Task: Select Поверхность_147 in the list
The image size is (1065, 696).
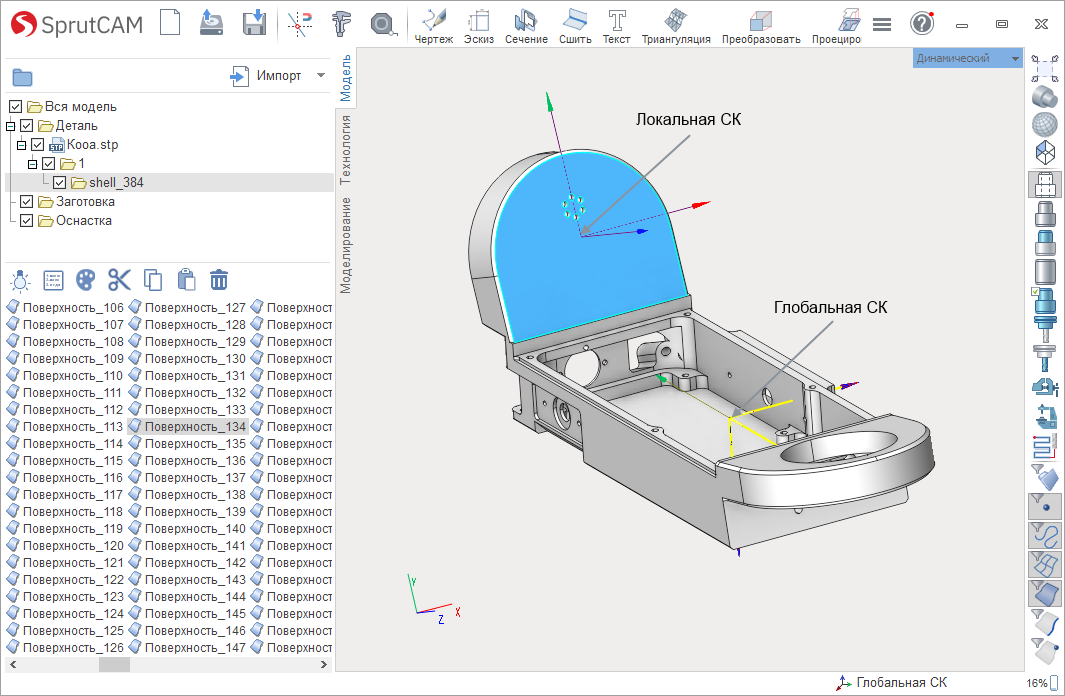Action: (187, 648)
